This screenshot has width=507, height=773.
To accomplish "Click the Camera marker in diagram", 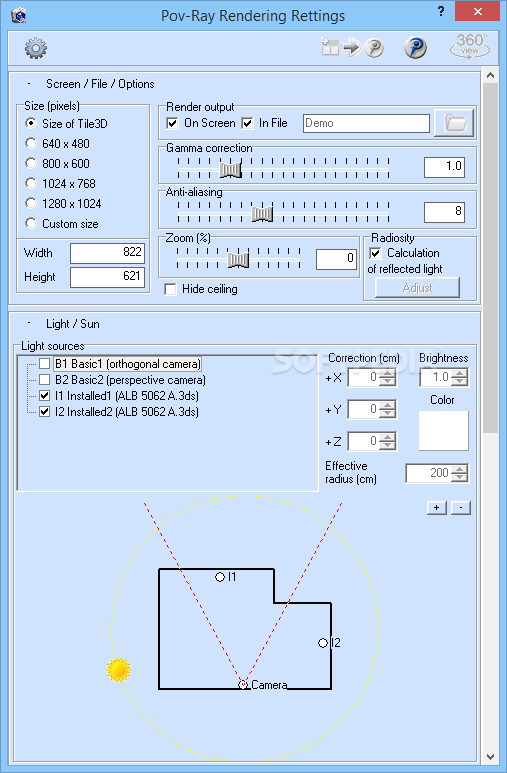I will coord(243,684).
